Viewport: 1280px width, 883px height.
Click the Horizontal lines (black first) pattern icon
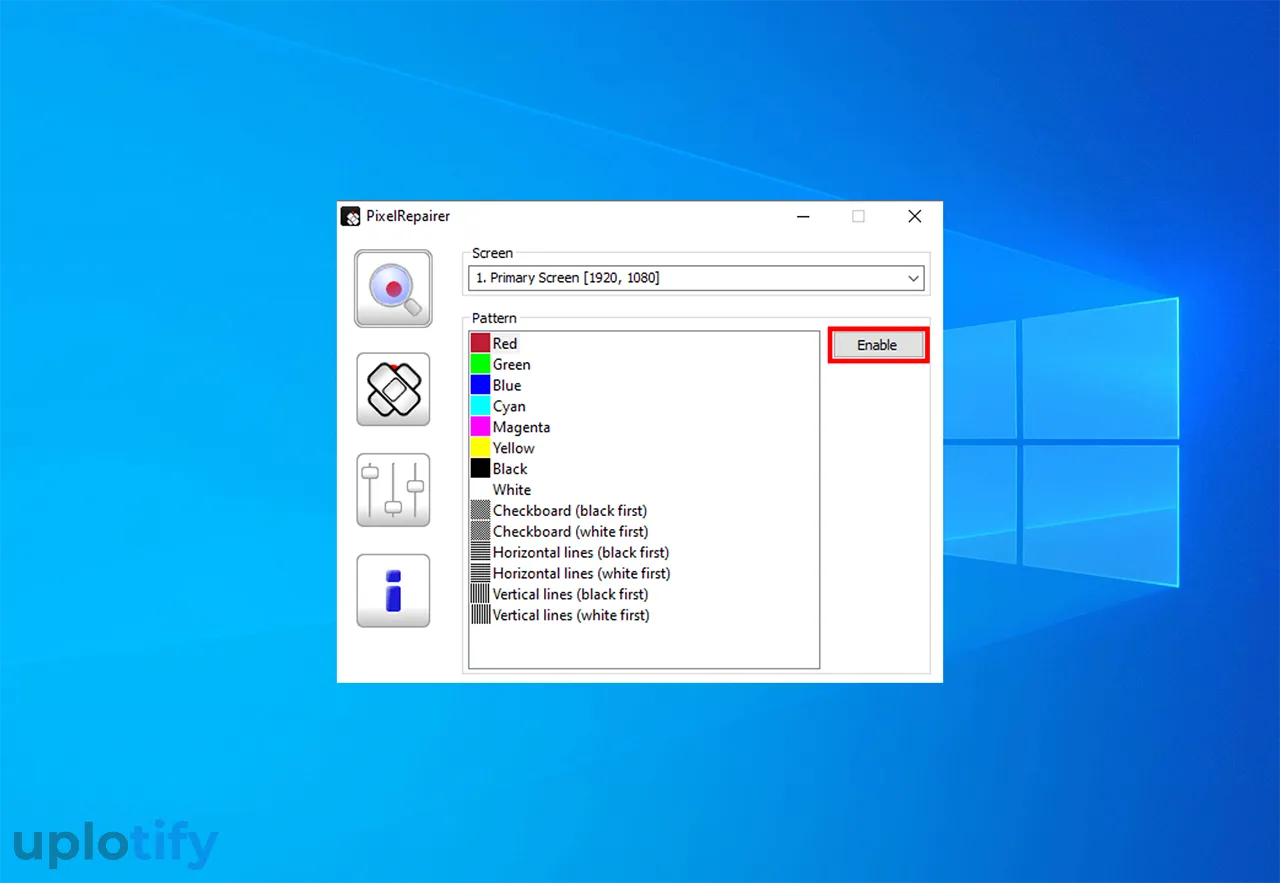click(480, 553)
